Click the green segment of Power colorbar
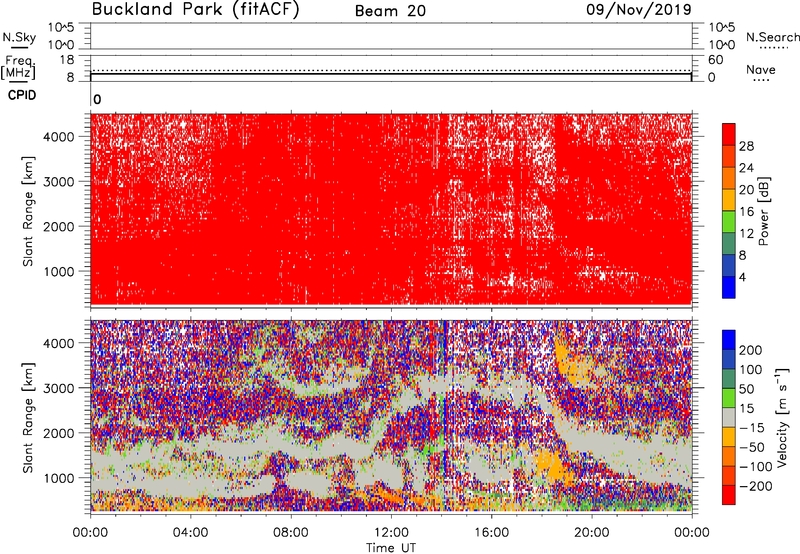Image resolution: width=800 pixels, height=554 pixels. (729, 222)
